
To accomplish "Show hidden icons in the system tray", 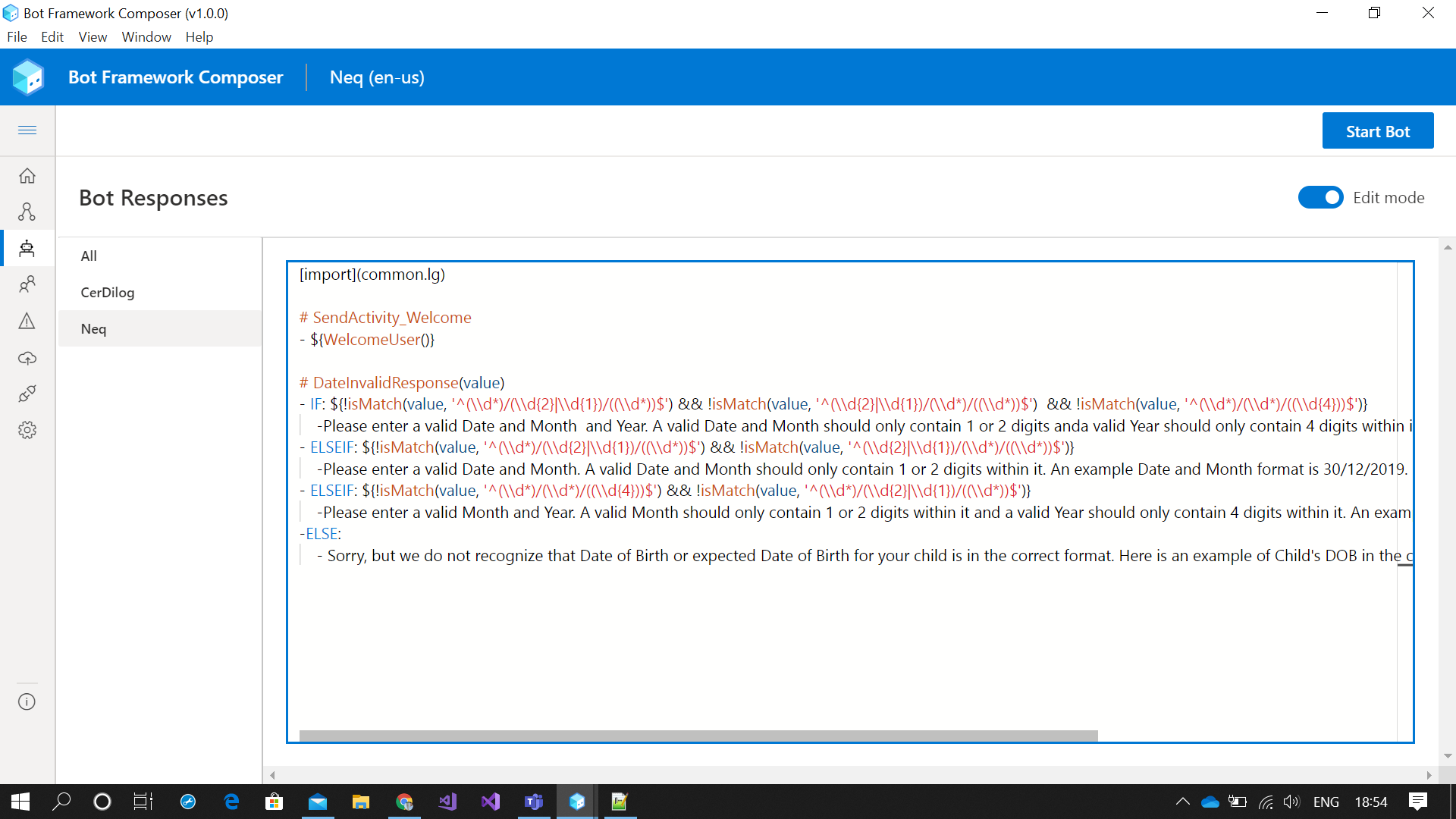I will click(x=1182, y=802).
